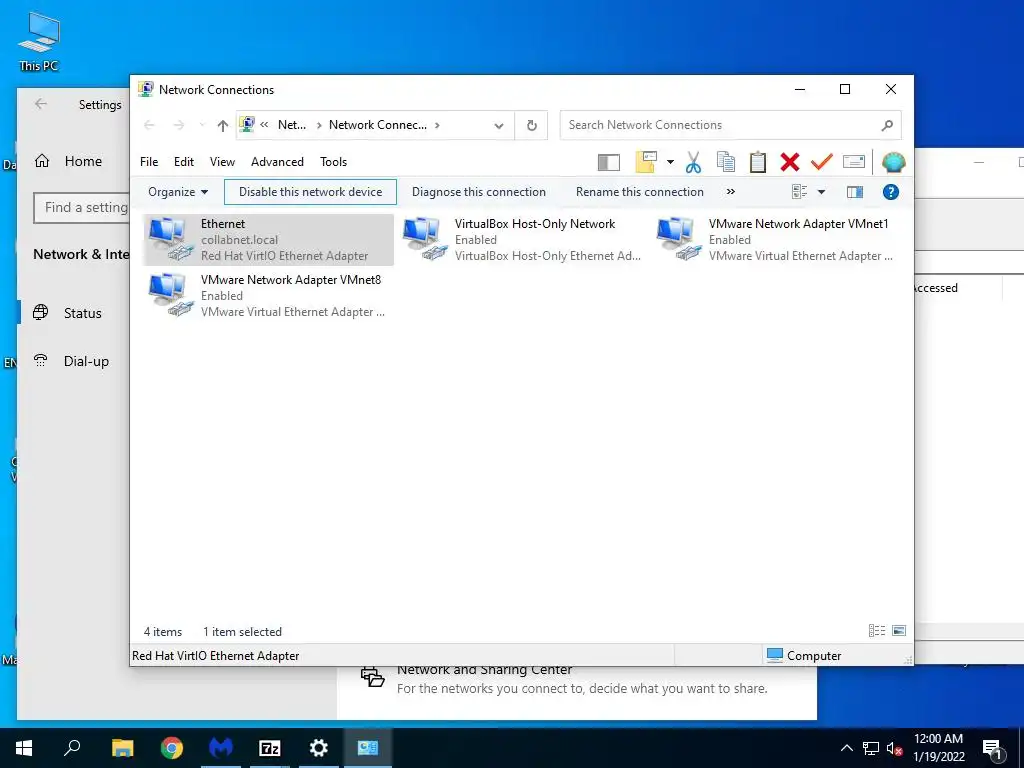Switch to large icons view in status bar
This screenshot has height=768, width=1024.
[899, 630]
